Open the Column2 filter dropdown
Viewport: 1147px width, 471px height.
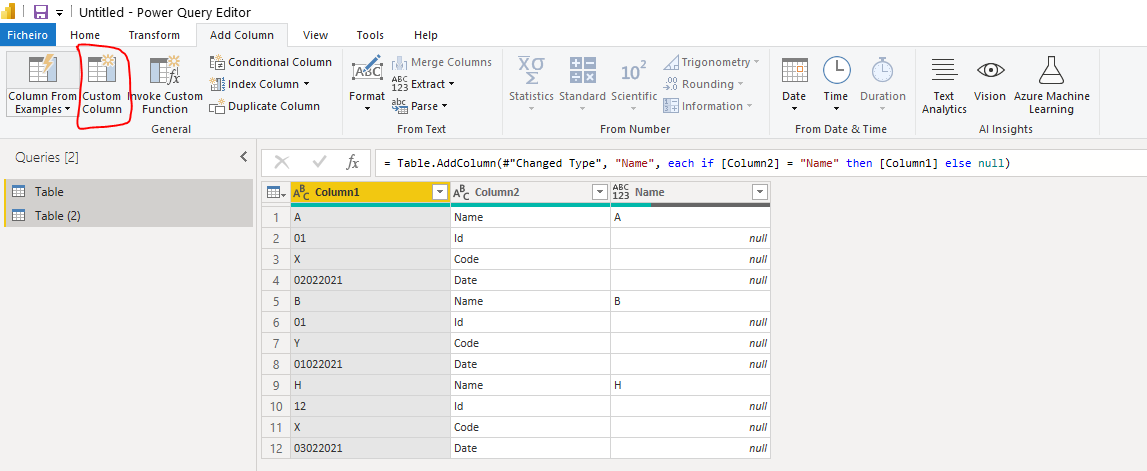tap(600, 192)
